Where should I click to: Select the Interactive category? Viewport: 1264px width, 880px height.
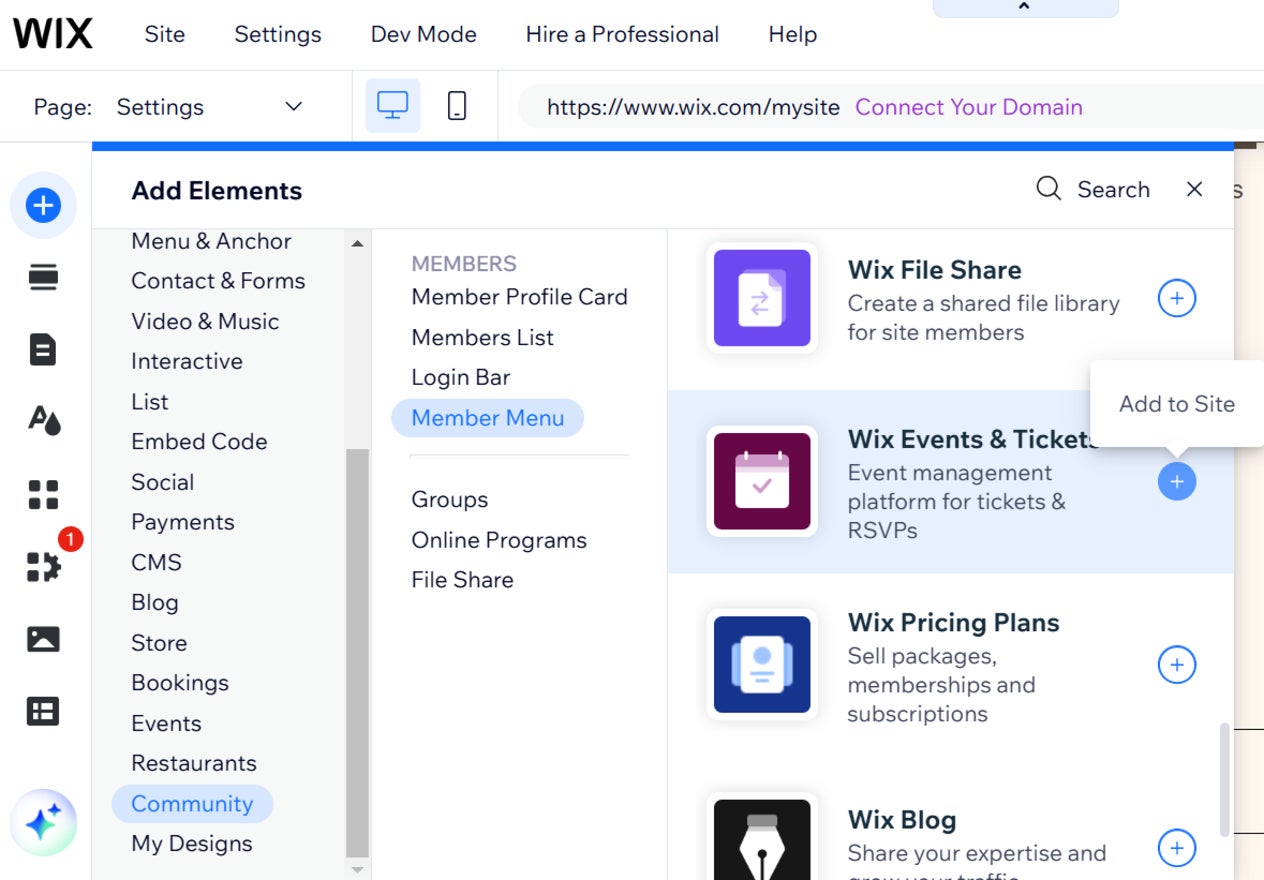pyautogui.click(x=187, y=361)
